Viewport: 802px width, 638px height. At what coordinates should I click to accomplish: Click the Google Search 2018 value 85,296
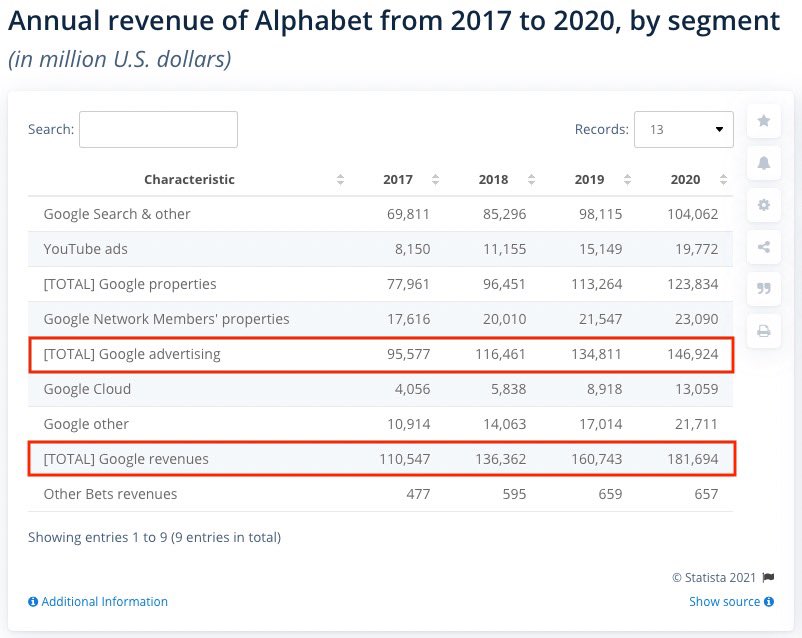pos(504,214)
